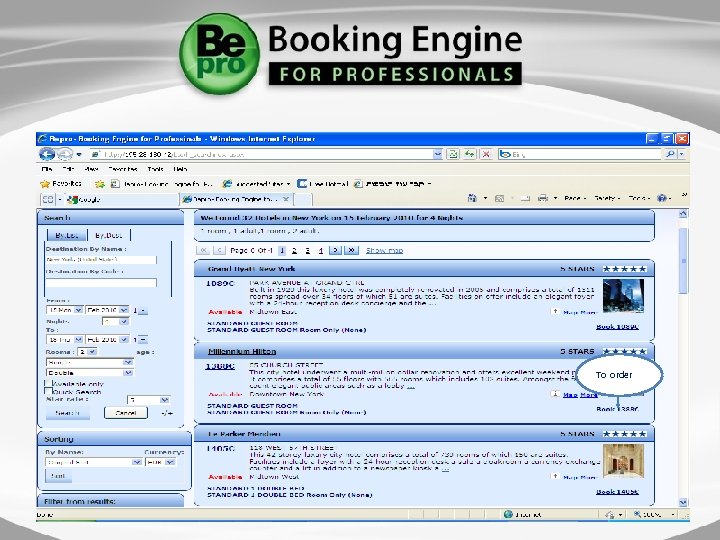Open the View menu
720x540 pixels.
tap(91, 169)
